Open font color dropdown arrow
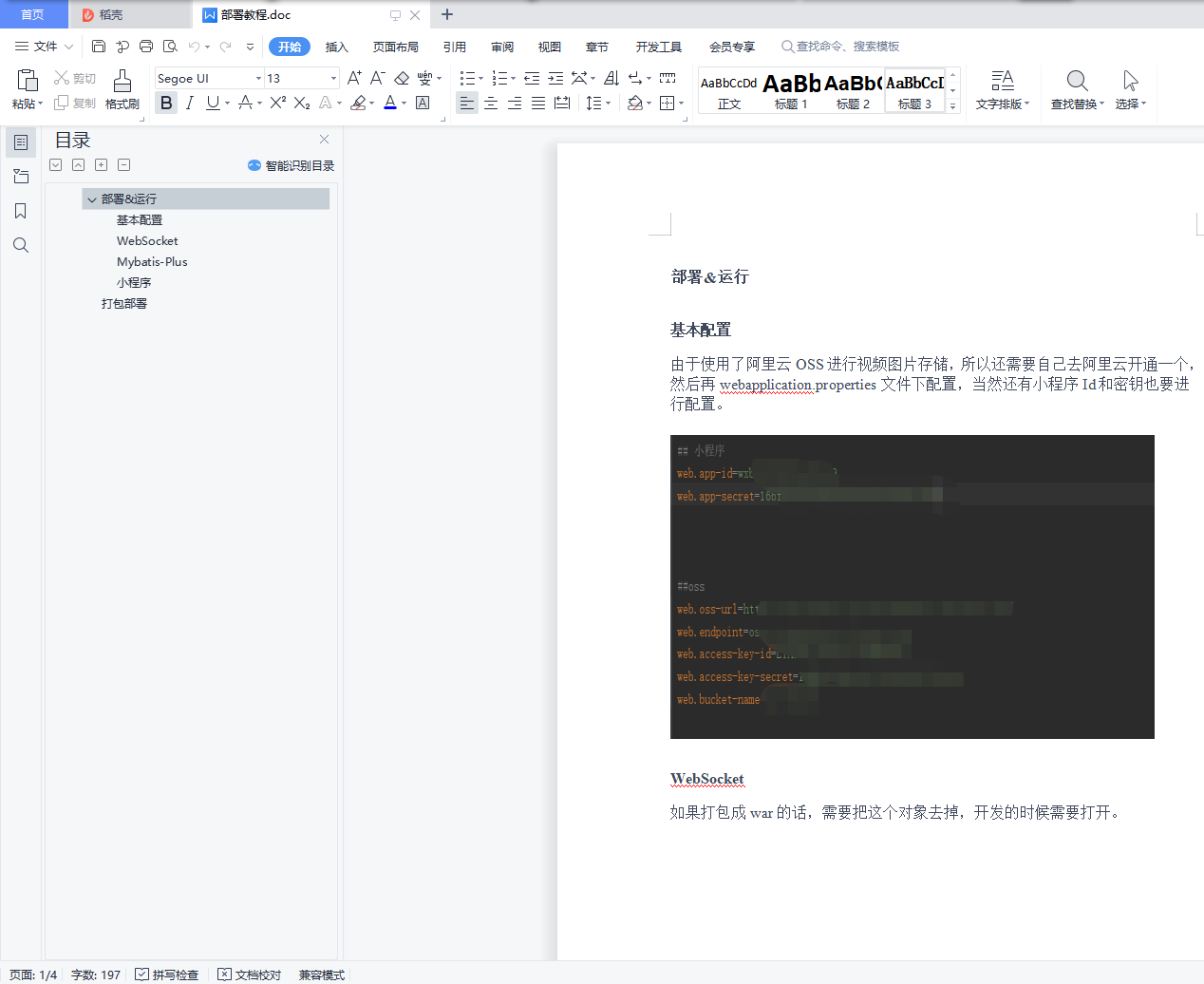Image resolution: width=1204 pixels, height=984 pixels. pos(404,103)
